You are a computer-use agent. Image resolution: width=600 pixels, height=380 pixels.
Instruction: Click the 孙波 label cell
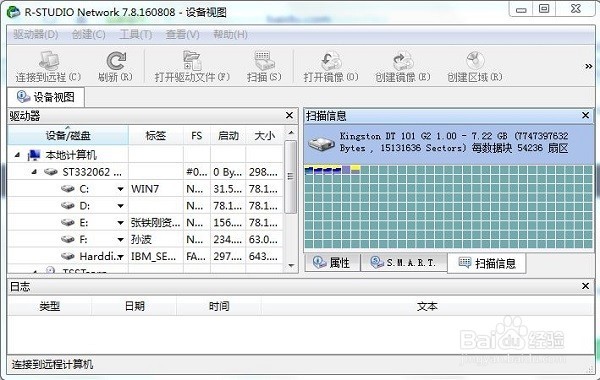coord(156,239)
